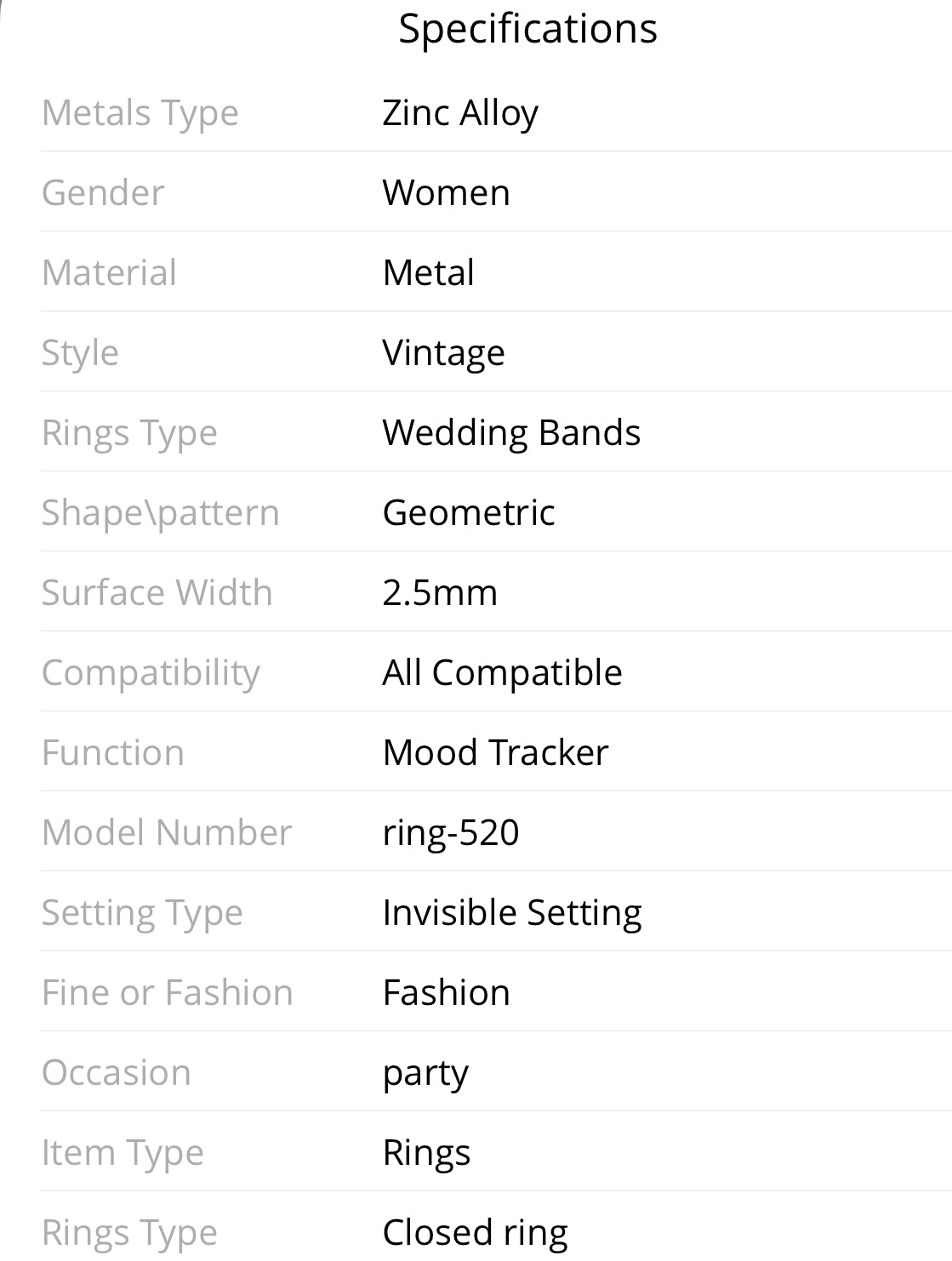The image size is (952, 1261).
Task: Tap the Model Number label
Action: pos(167,833)
